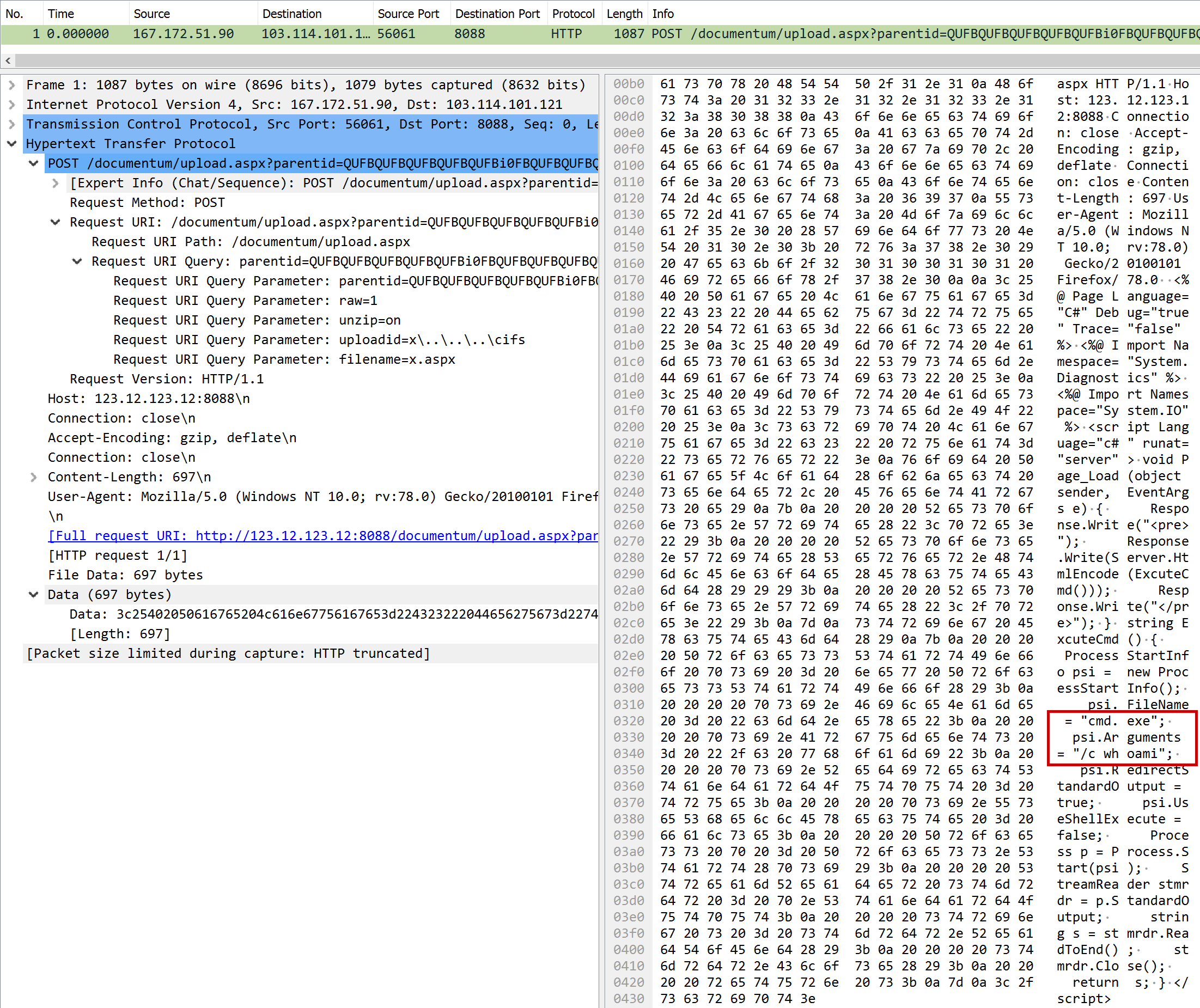Expand the Internet Protocol Version 4 node
Viewport: 1200px width, 1008px height.
click(x=11, y=105)
